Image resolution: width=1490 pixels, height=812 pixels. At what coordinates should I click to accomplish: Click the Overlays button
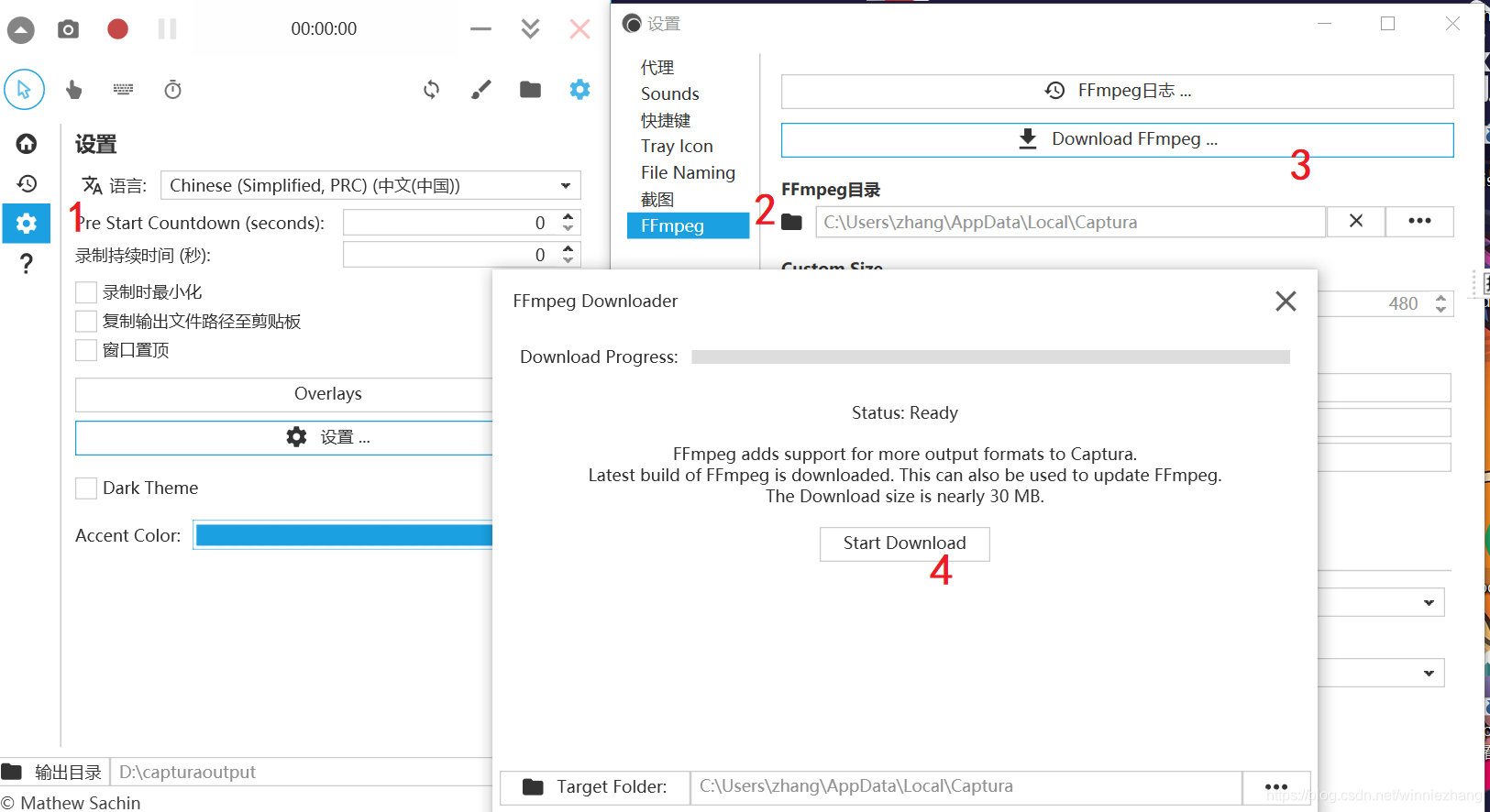284,394
